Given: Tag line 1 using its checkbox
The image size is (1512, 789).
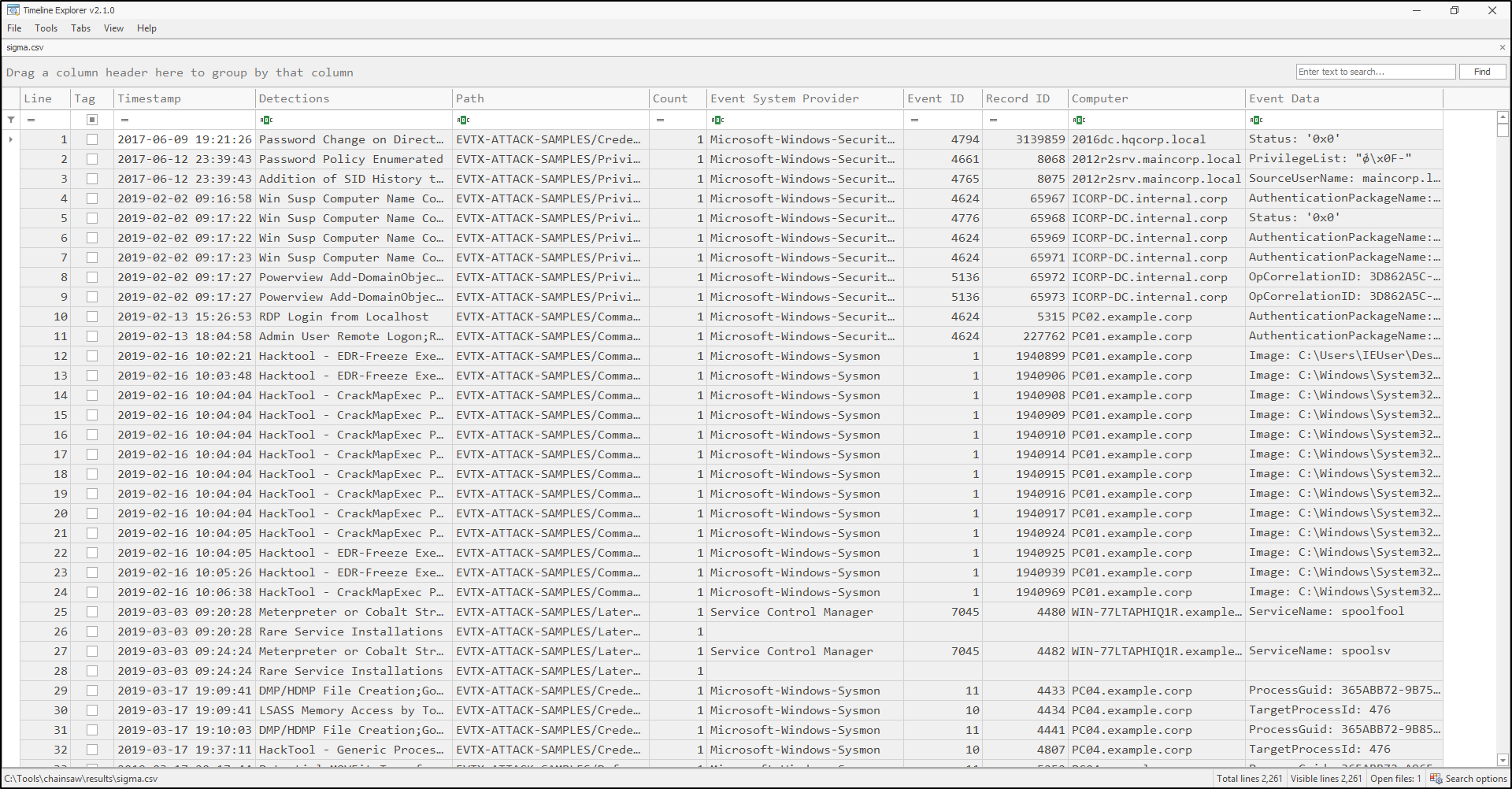Looking at the screenshot, I should [x=92, y=139].
